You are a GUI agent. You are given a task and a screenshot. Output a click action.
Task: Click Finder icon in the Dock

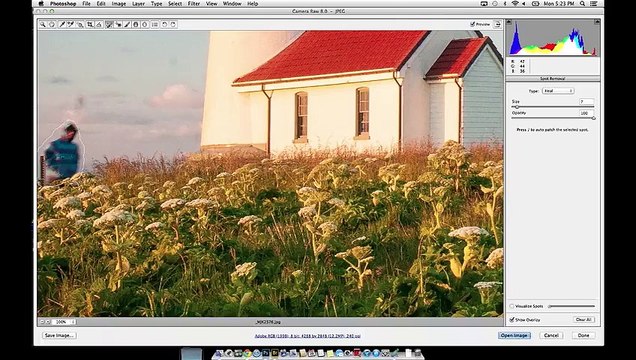pyautogui.click(x=219, y=354)
